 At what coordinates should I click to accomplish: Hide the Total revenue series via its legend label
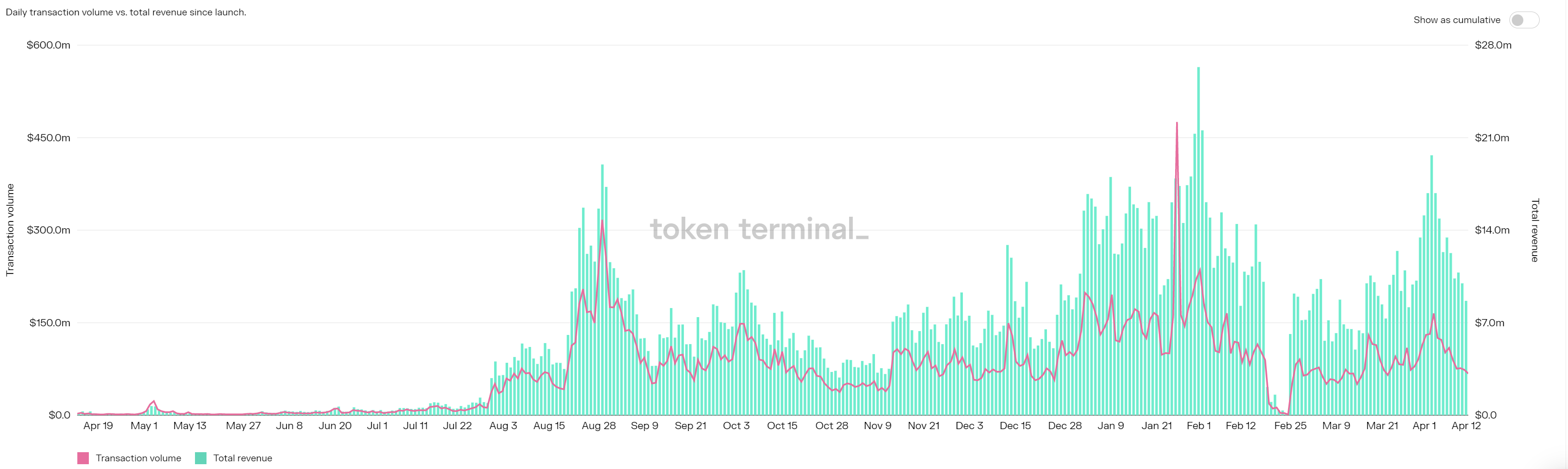pyautogui.click(x=242, y=458)
